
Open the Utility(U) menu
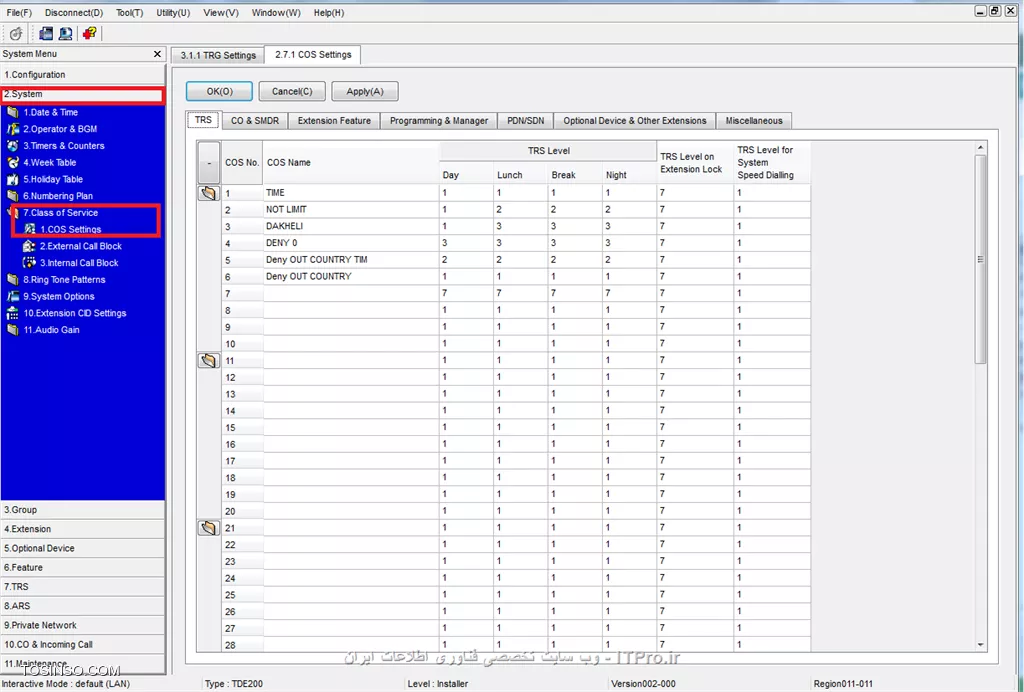click(x=173, y=12)
